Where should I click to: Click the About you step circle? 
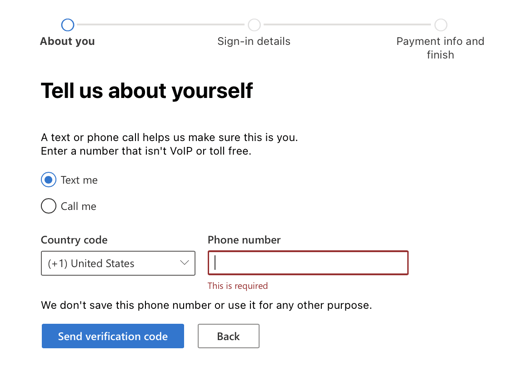(x=67, y=25)
